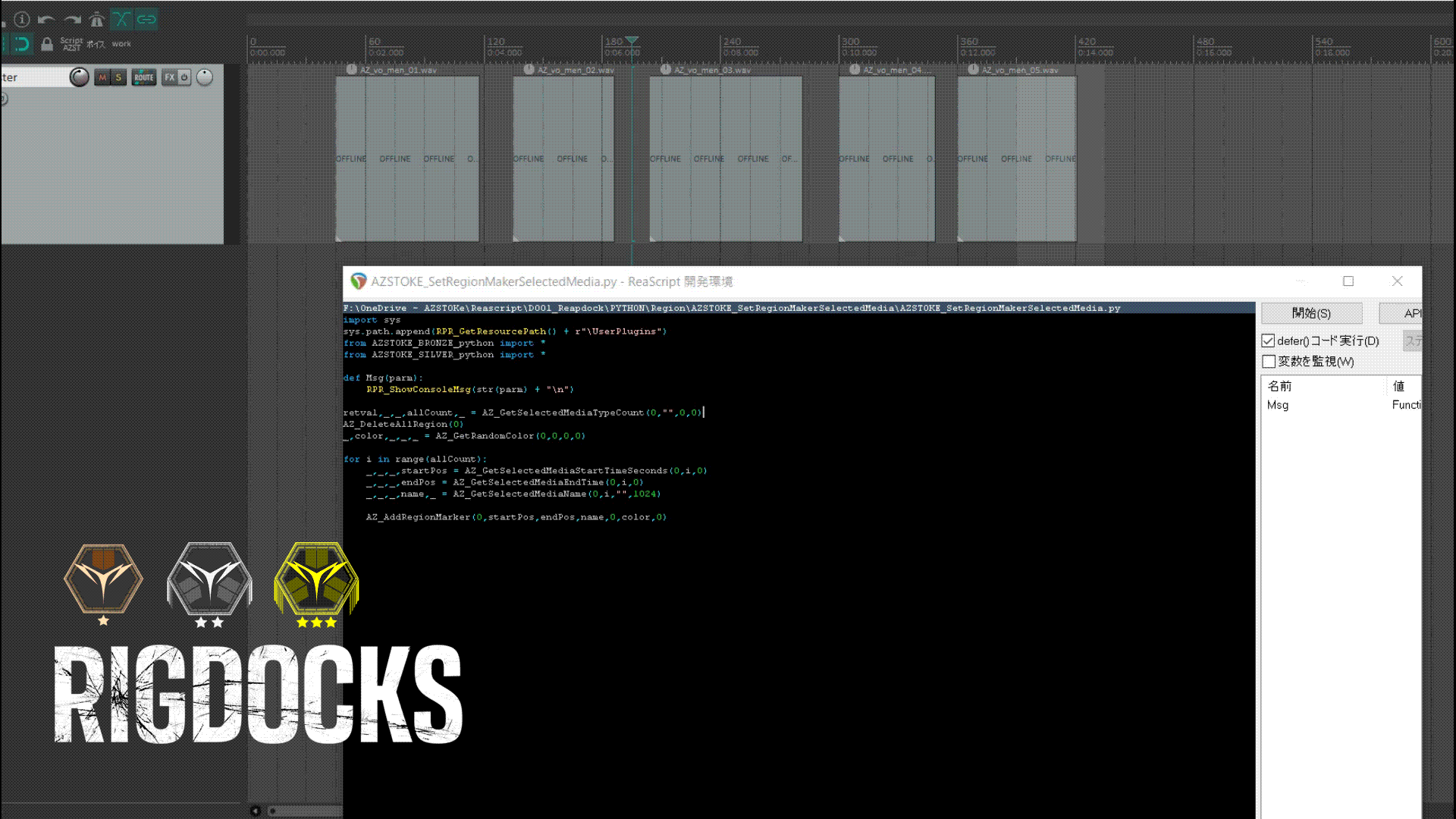
Task: Click 'from AZSTOKE_BRONZE_python import *' line
Action: pyautogui.click(x=444, y=343)
